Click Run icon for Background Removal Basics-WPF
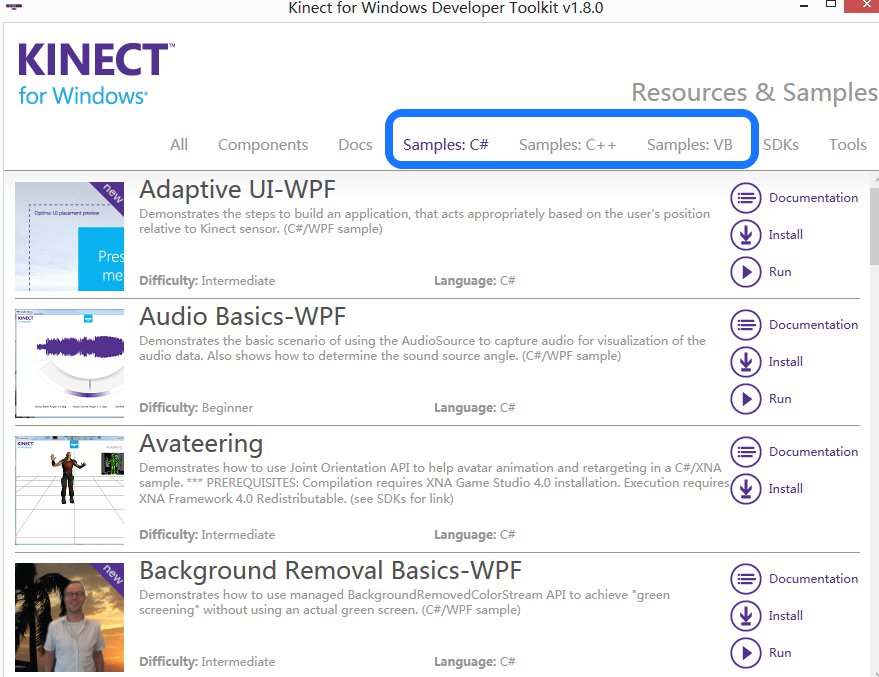The width and height of the screenshot is (879, 677). (x=746, y=653)
